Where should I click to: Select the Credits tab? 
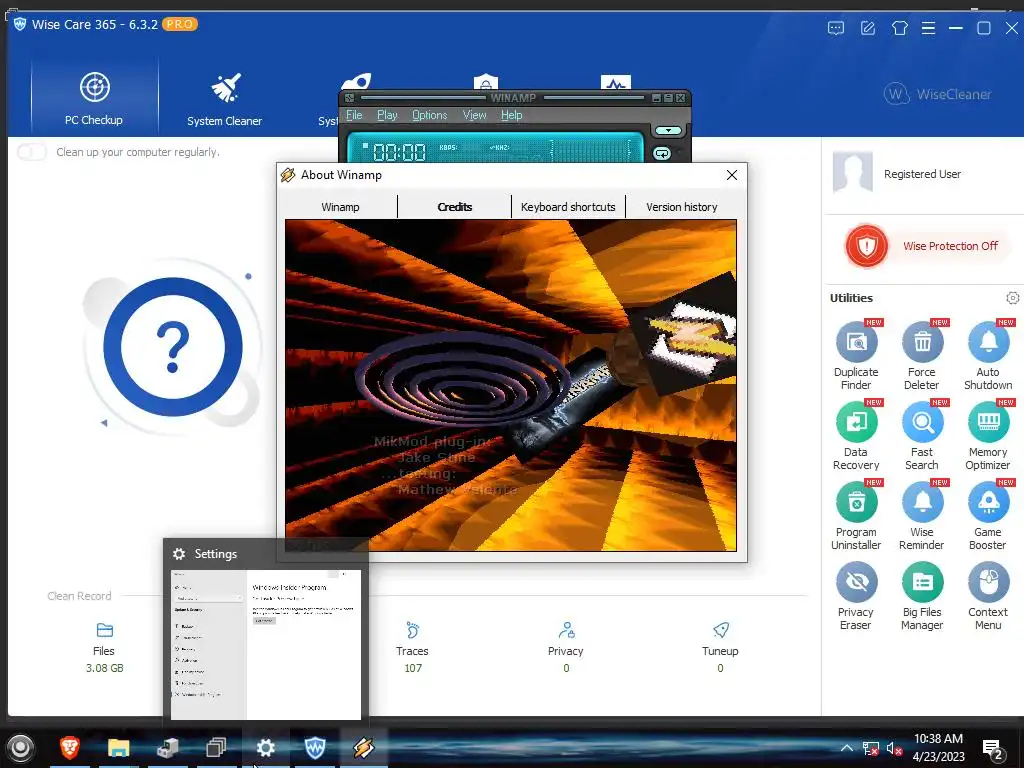455,207
